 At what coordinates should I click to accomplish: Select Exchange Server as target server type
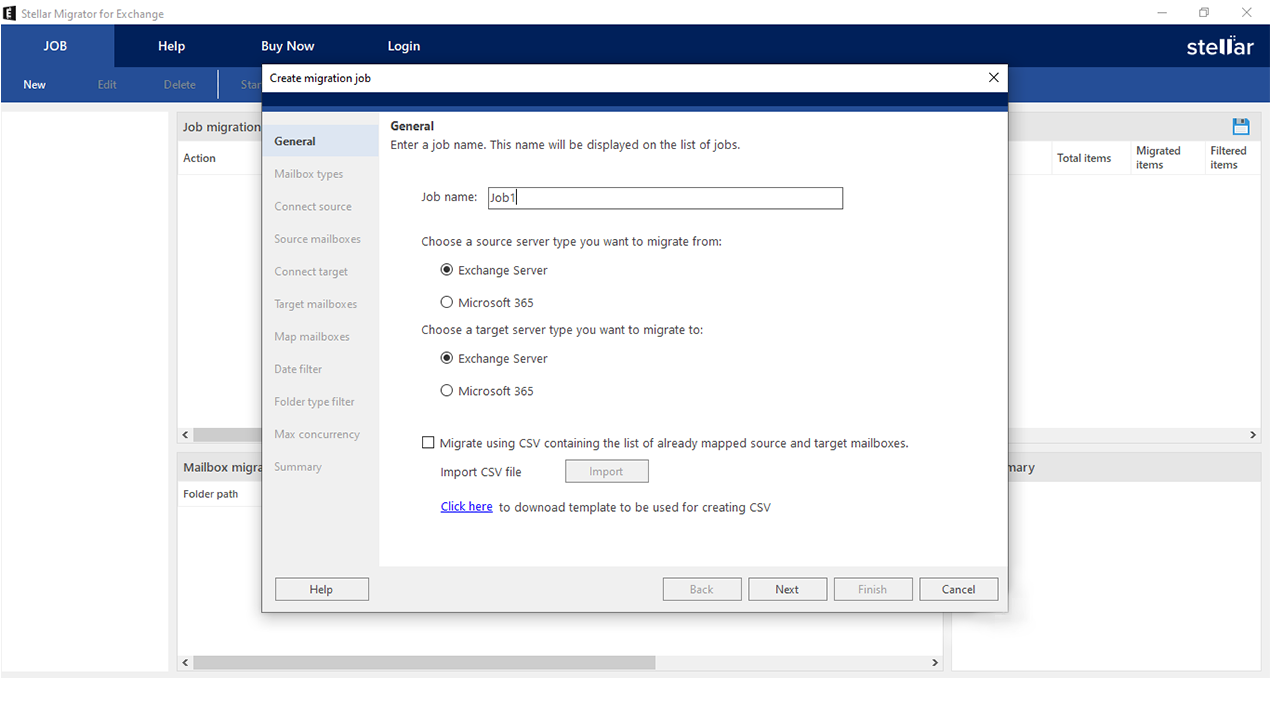pos(447,358)
